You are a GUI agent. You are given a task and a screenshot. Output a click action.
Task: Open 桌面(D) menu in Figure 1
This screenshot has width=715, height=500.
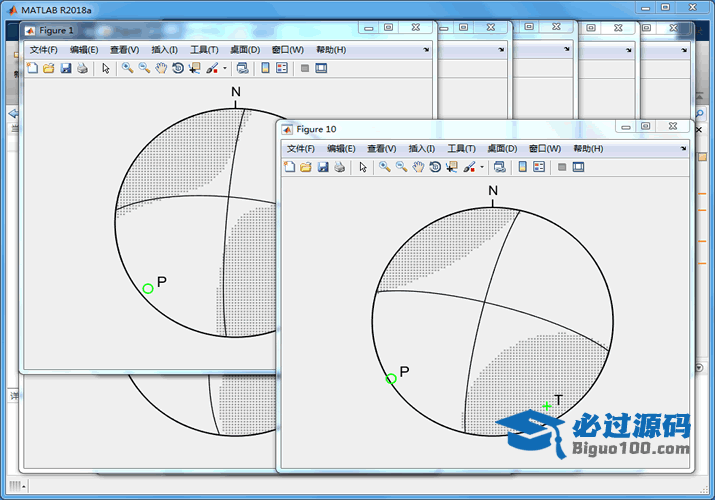click(245, 50)
